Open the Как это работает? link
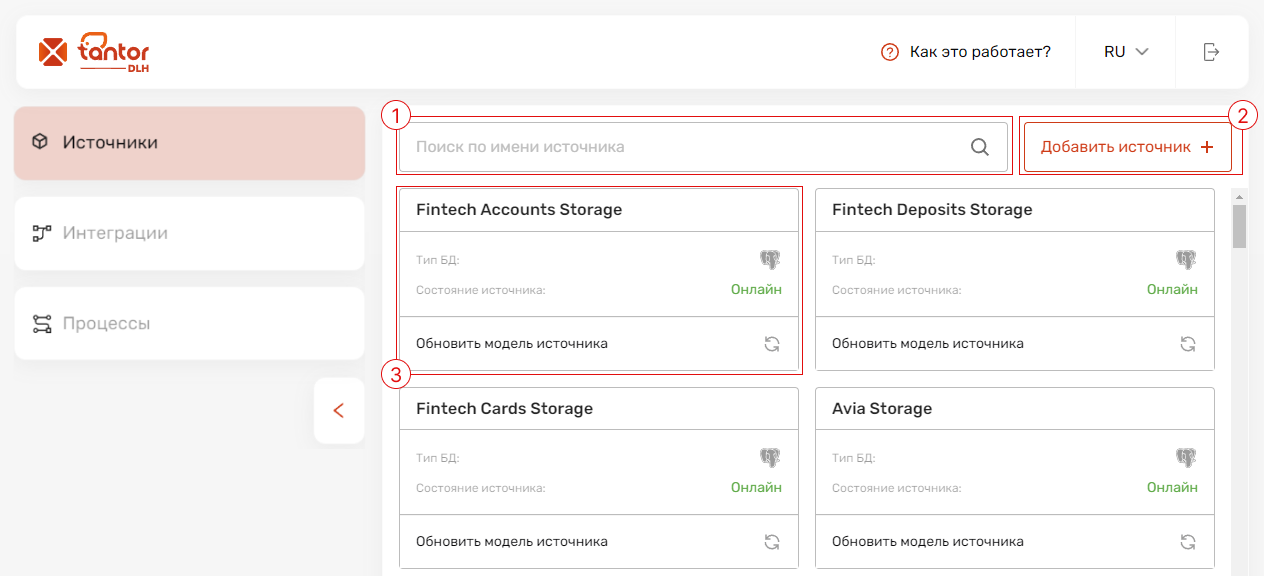The image size is (1264, 576). point(980,52)
